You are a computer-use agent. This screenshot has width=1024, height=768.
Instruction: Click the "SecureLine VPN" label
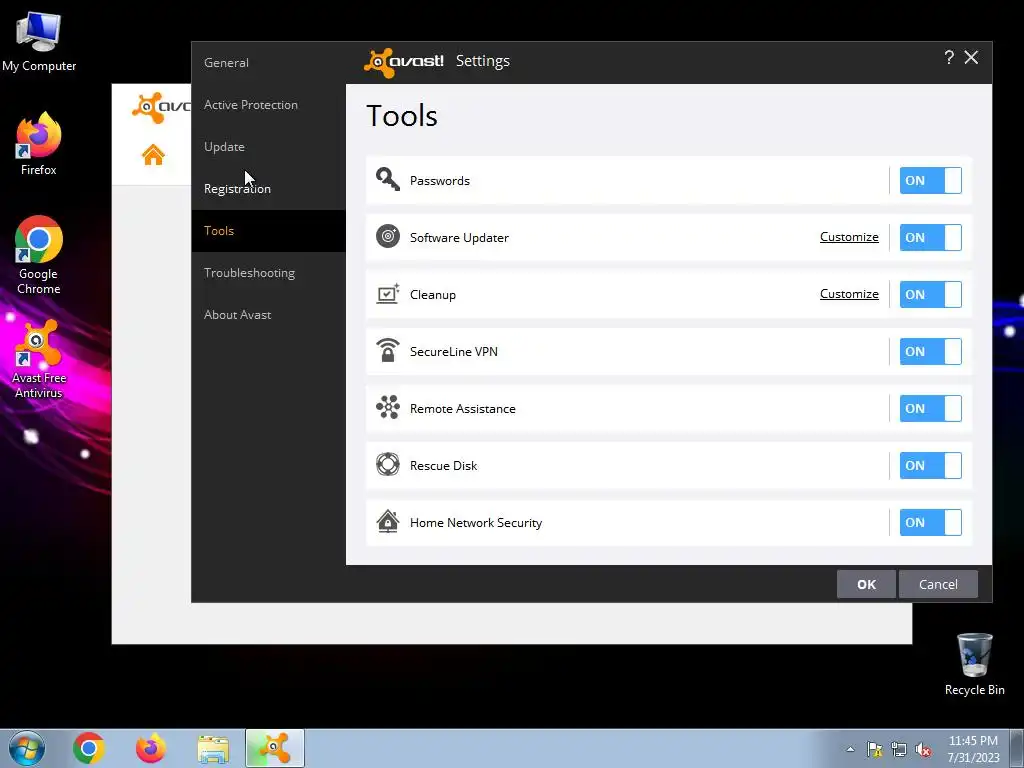pyautogui.click(x=454, y=351)
